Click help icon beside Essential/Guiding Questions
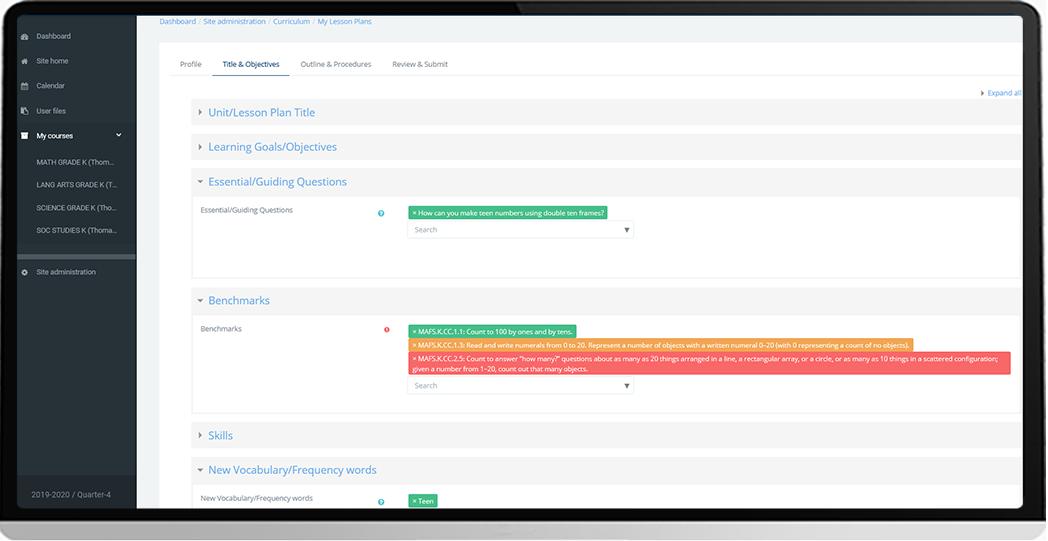Screen dimensions: 1048x541 click(381, 213)
